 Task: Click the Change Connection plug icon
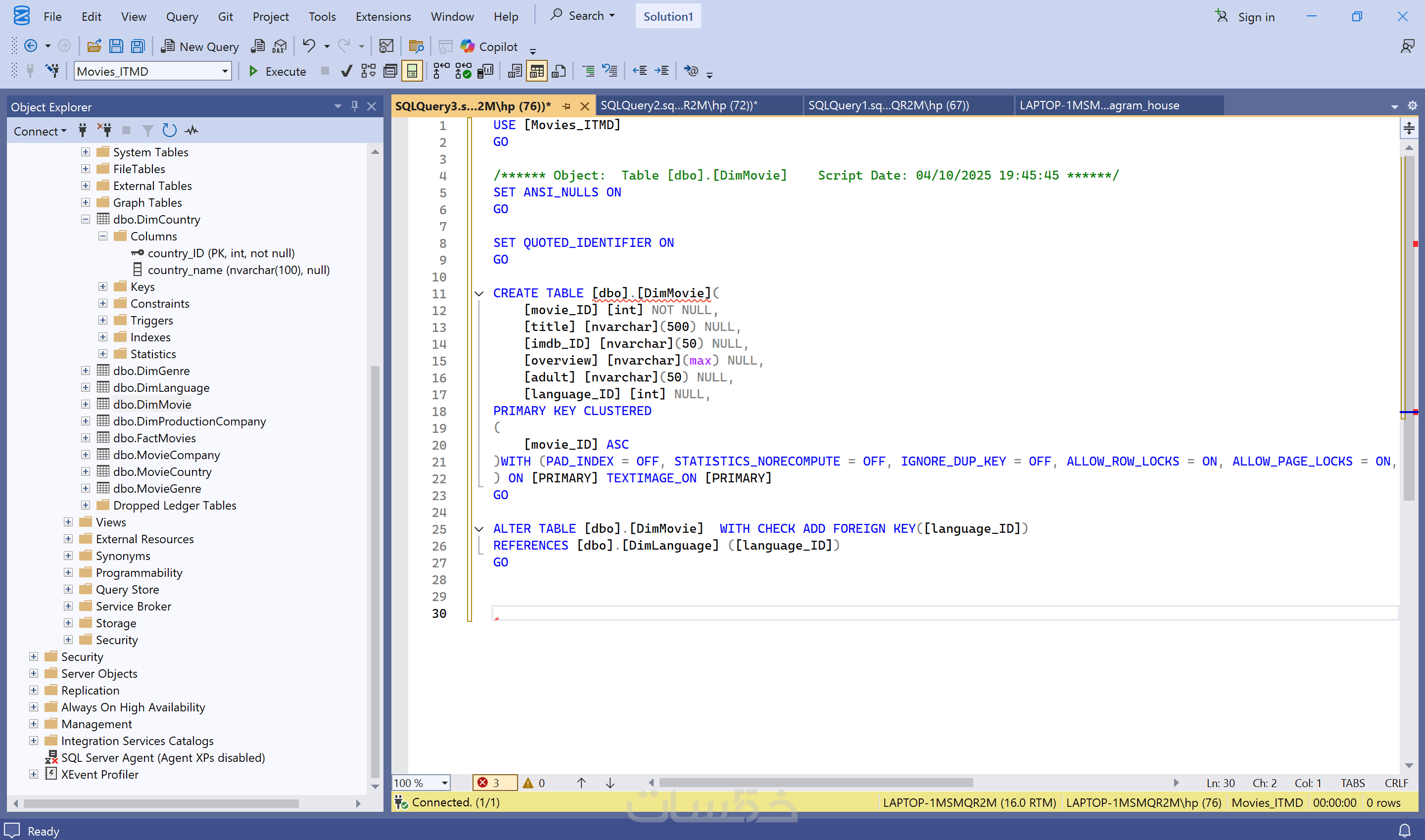coord(52,71)
